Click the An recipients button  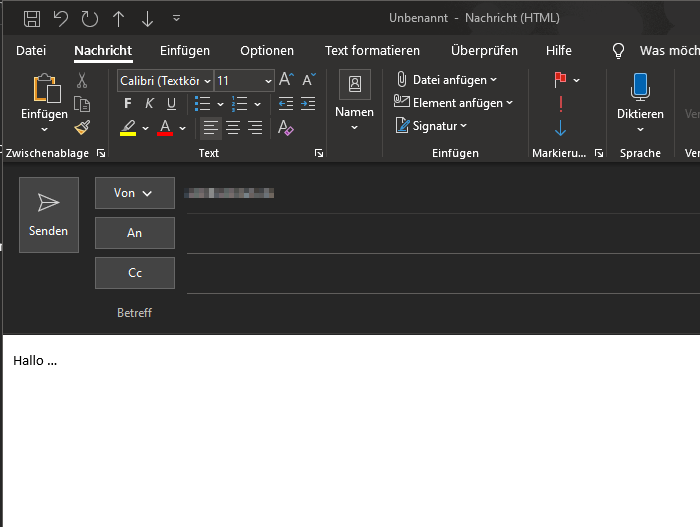click(x=135, y=233)
